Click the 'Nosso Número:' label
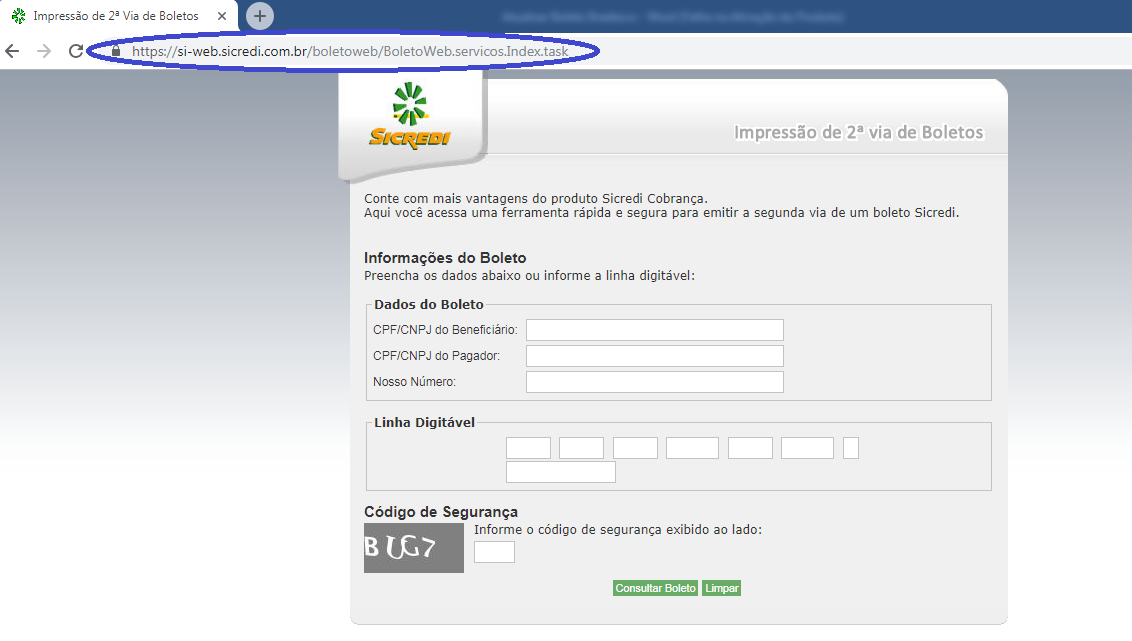 (x=414, y=382)
